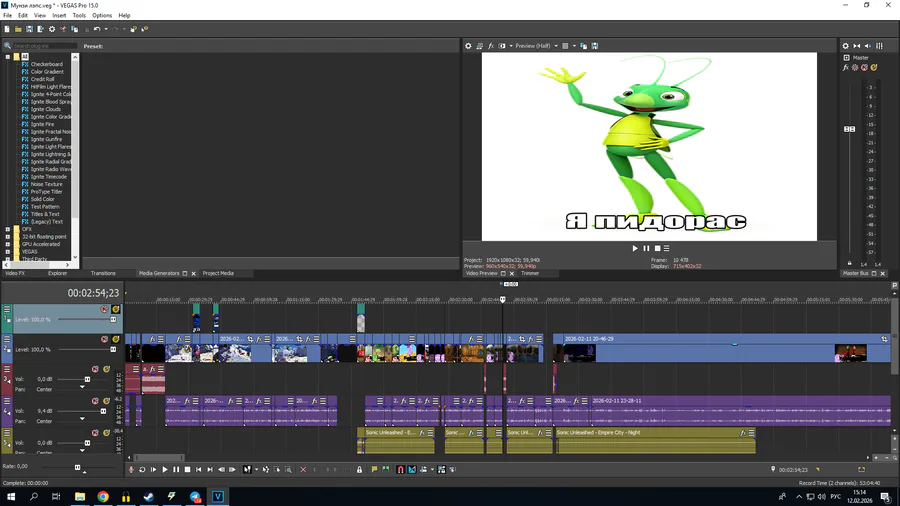900x506 pixels.
Task: Click the Search plug-ins field
Action: (x=44, y=45)
